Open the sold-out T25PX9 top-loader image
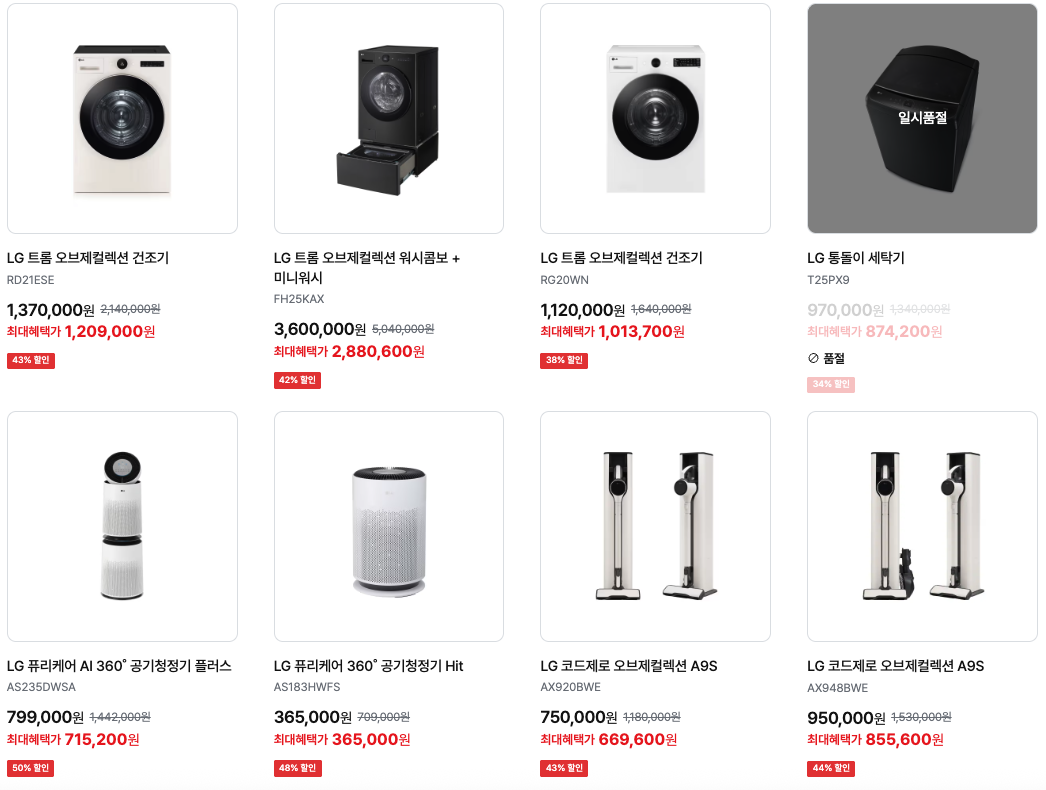The width and height of the screenshot is (1046, 790). click(x=922, y=119)
